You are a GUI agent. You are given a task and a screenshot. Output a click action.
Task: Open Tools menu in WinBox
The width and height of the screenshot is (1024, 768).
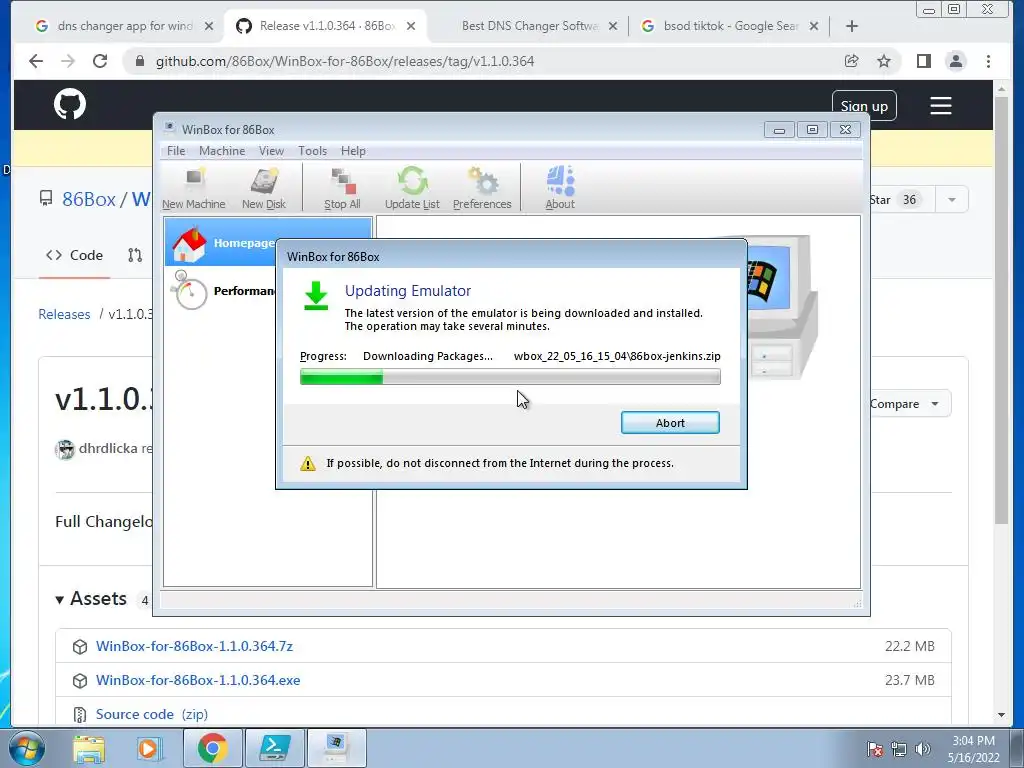[312, 151]
